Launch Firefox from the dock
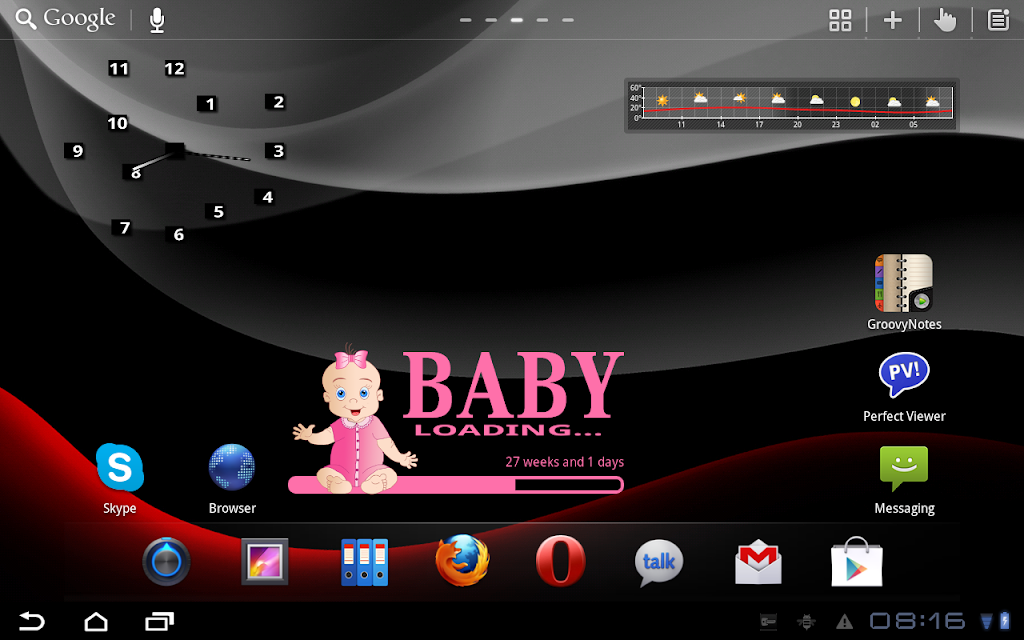The height and width of the screenshot is (640, 1024). [462, 561]
